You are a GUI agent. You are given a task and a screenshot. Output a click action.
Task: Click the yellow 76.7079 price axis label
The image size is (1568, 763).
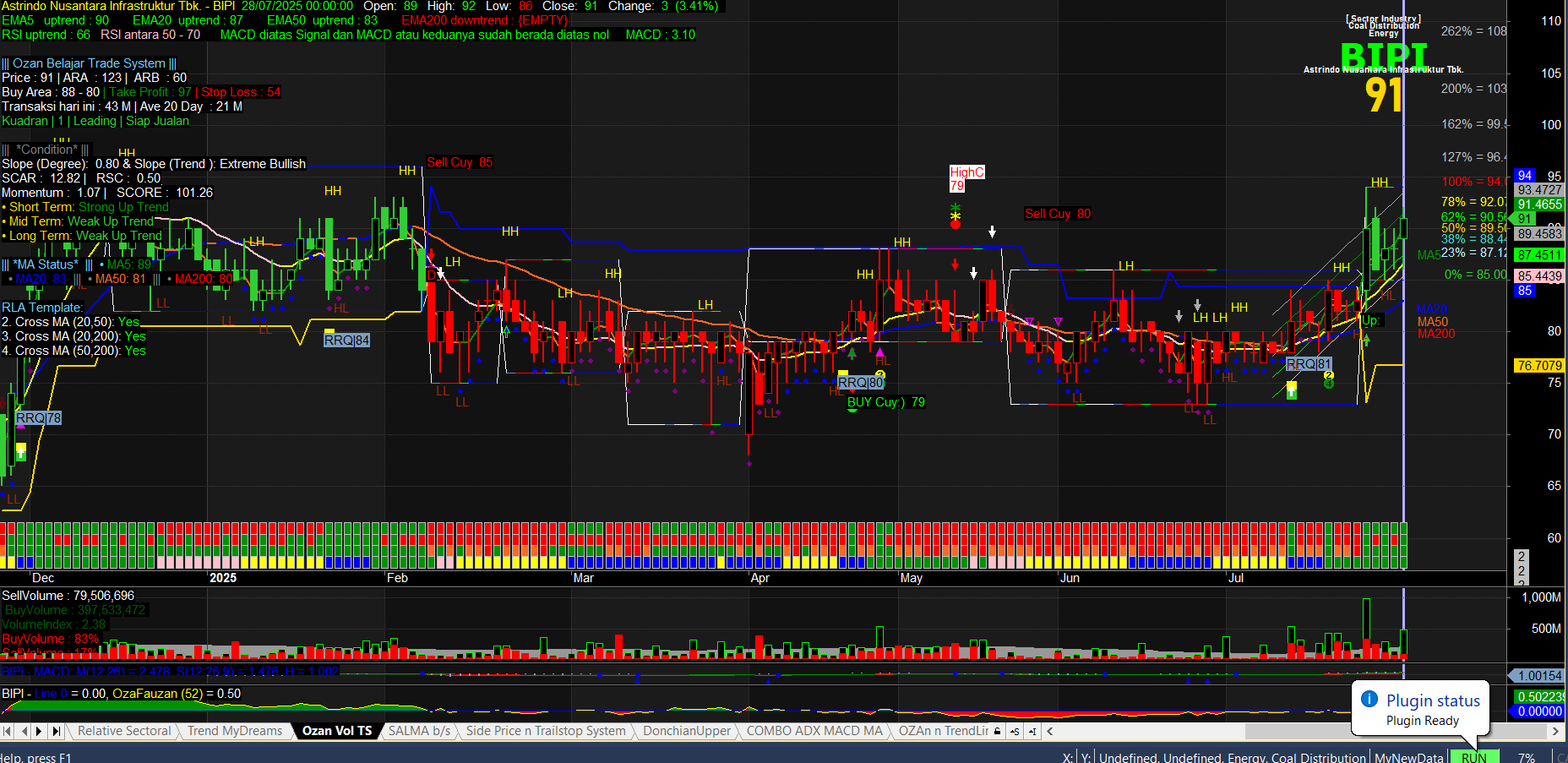(1539, 366)
